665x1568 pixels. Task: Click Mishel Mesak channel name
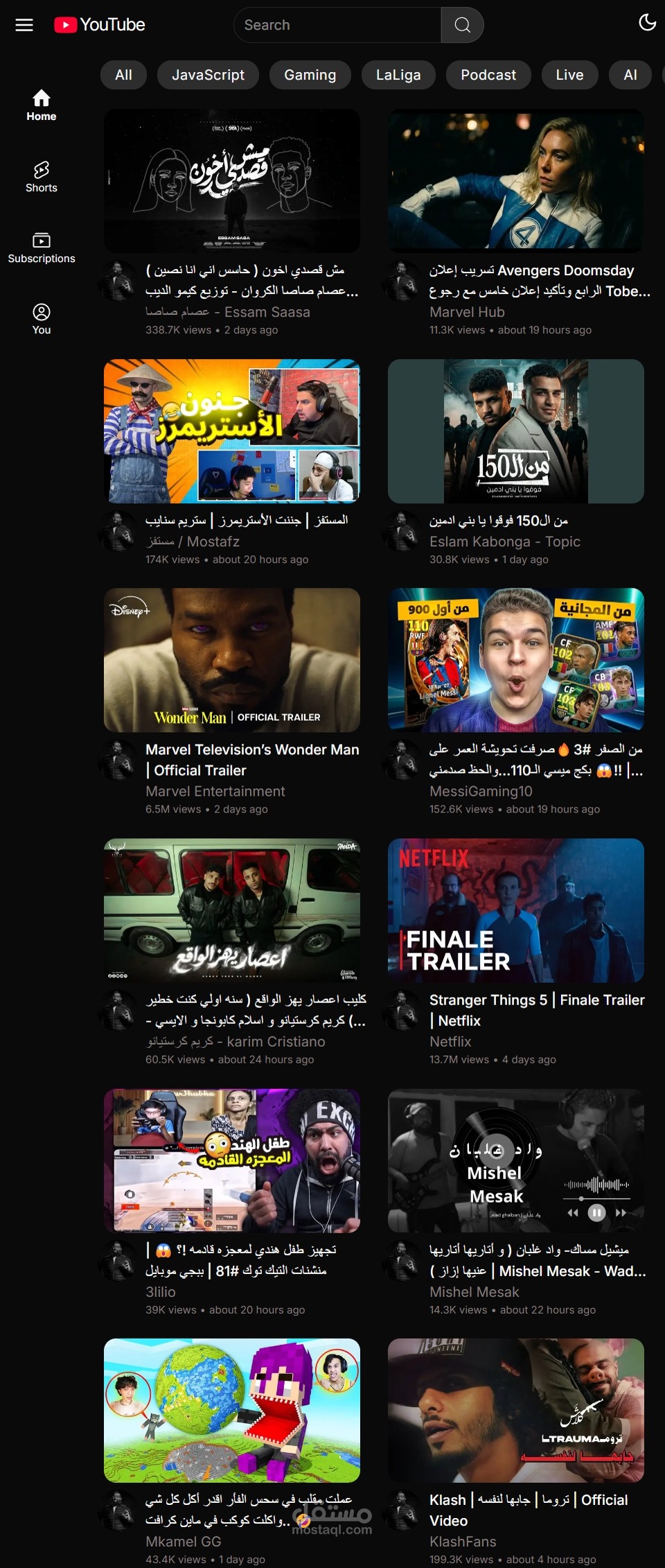pyautogui.click(x=475, y=1291)
